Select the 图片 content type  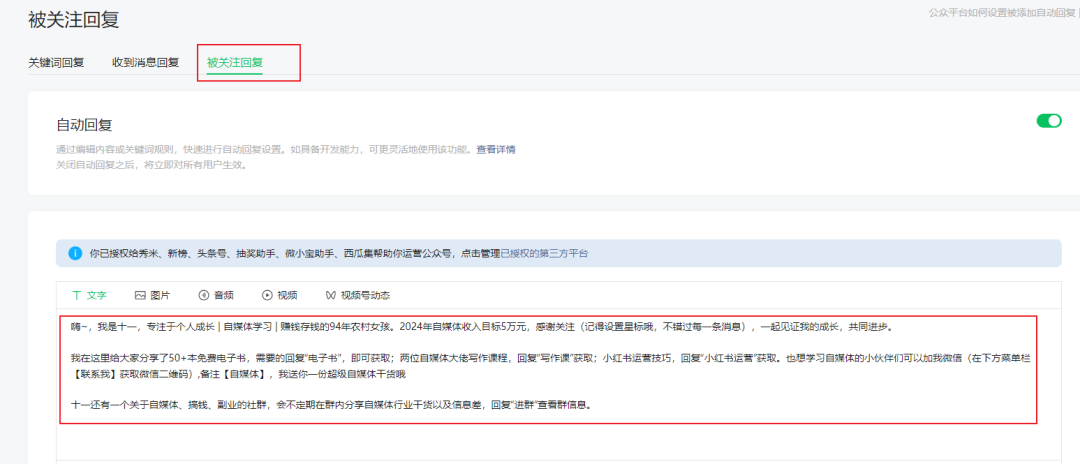pyautogui.click(x=152, y=295)
